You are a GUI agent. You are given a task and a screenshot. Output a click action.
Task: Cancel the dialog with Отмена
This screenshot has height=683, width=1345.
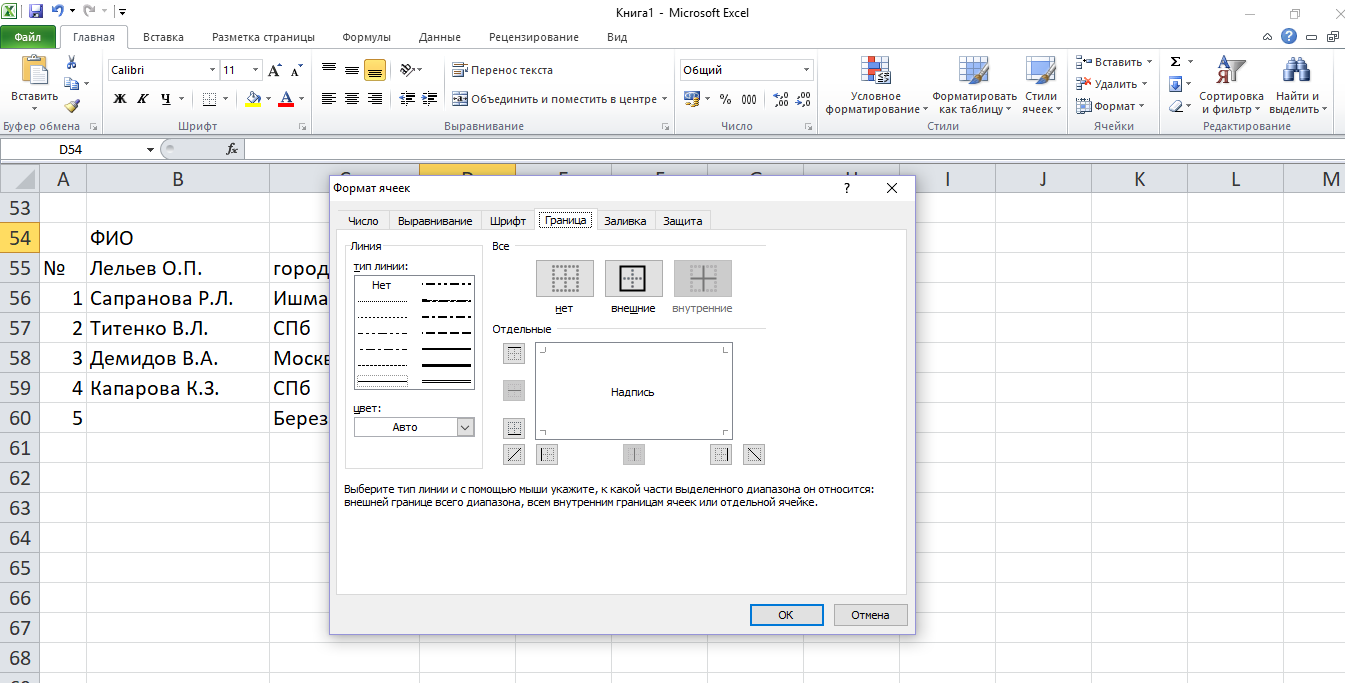coord(870,615)
